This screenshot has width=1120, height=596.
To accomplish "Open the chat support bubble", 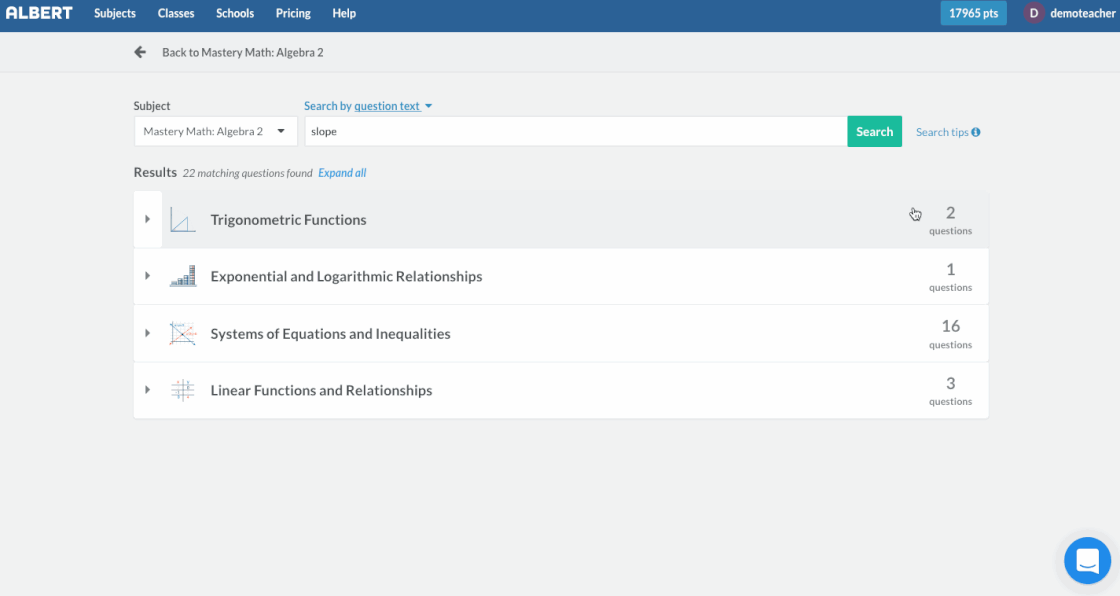I will pyautogui.click(x=1087, y=560).
